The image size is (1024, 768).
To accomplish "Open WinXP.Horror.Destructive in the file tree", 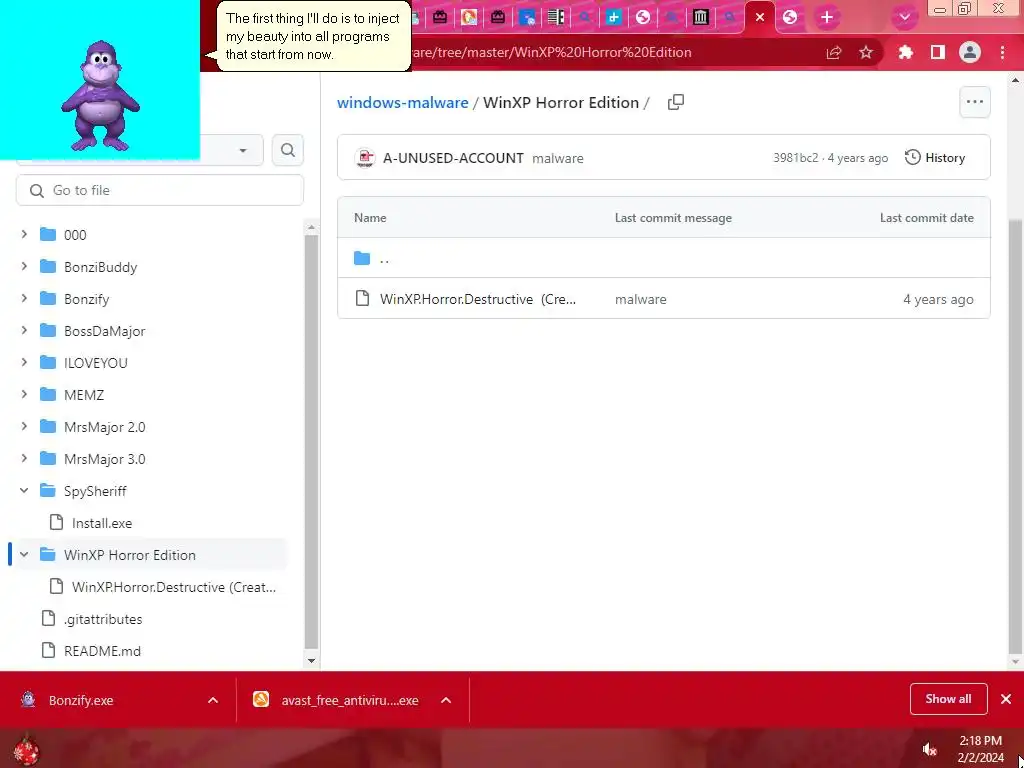I will pyautogui.click(x=174, y=587).
